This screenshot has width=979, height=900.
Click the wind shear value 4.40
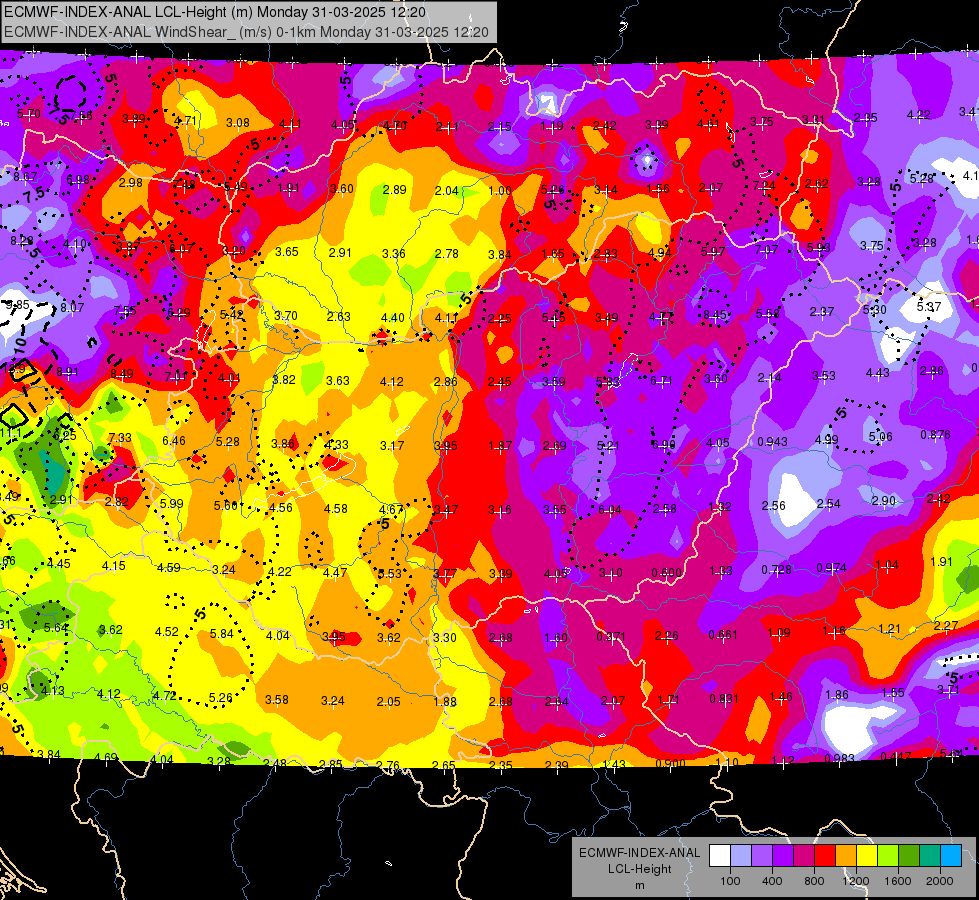tap(393, 318)
